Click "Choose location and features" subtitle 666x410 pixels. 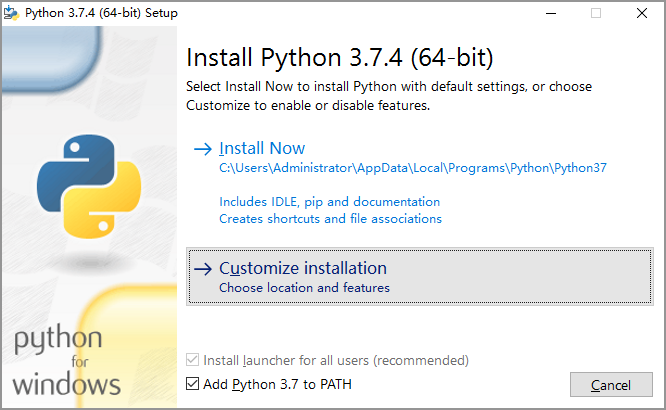[x=304, y=288]
